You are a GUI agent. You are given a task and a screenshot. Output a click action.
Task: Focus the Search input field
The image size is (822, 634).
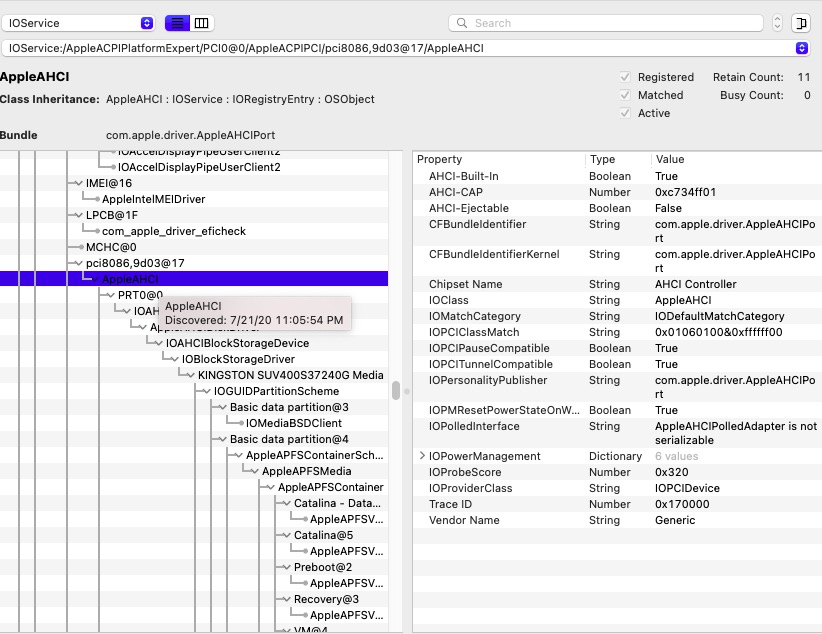click(x=606, y=23)
